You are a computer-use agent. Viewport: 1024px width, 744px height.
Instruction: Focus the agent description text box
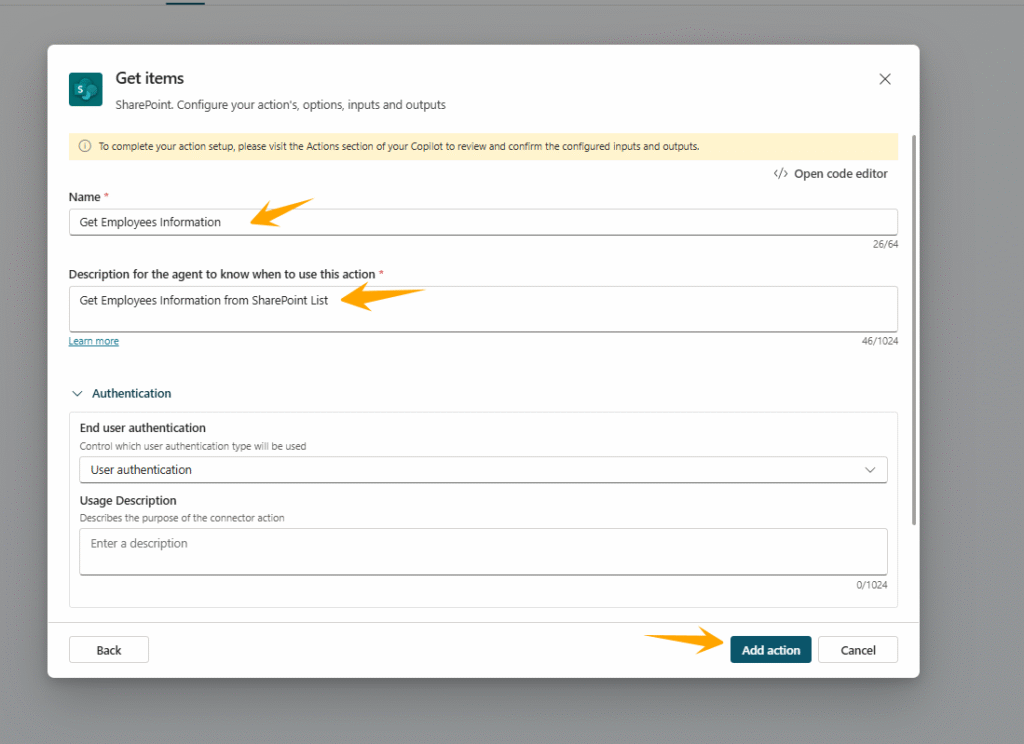point(482,308)
